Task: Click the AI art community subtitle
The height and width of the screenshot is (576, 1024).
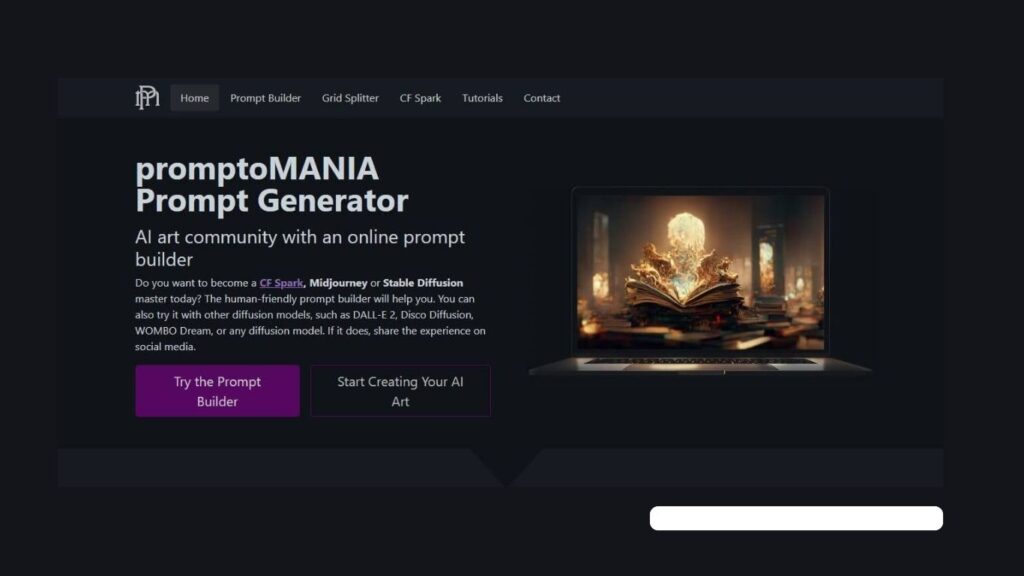Action: coord(300,248)
